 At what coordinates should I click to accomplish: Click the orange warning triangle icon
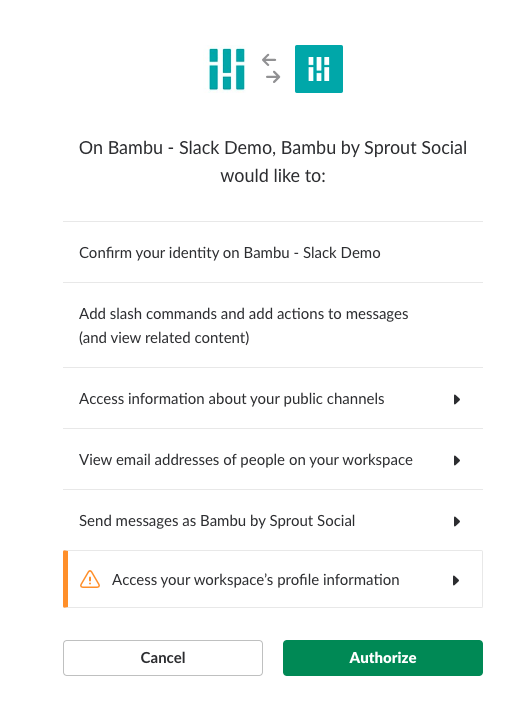(90, 579)
